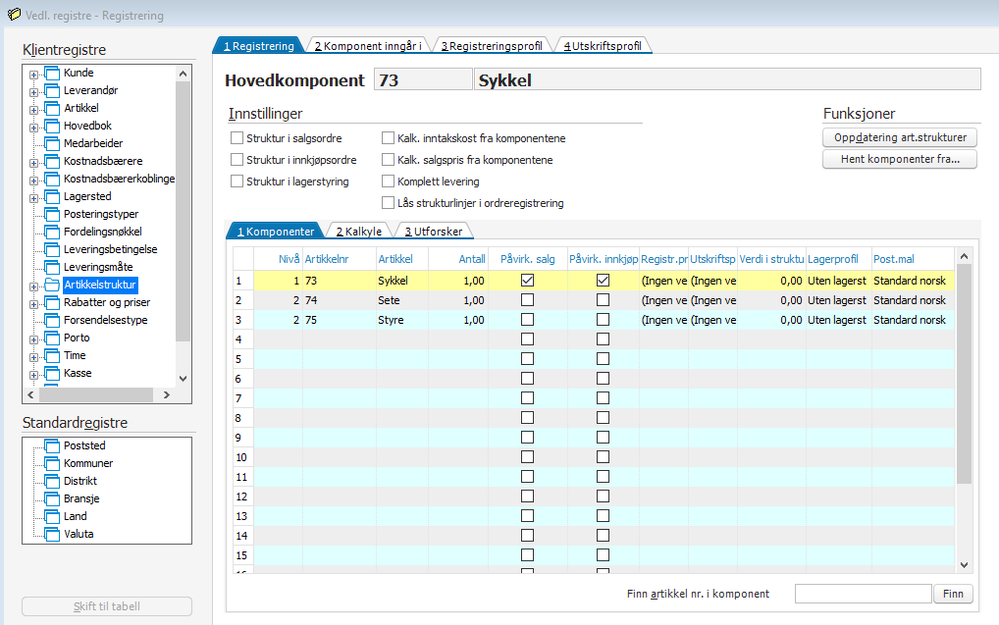The width and height of the screenshot is (999, 625).
Task: Click the Kunde register icon
Action: click(x=52, y=73)
